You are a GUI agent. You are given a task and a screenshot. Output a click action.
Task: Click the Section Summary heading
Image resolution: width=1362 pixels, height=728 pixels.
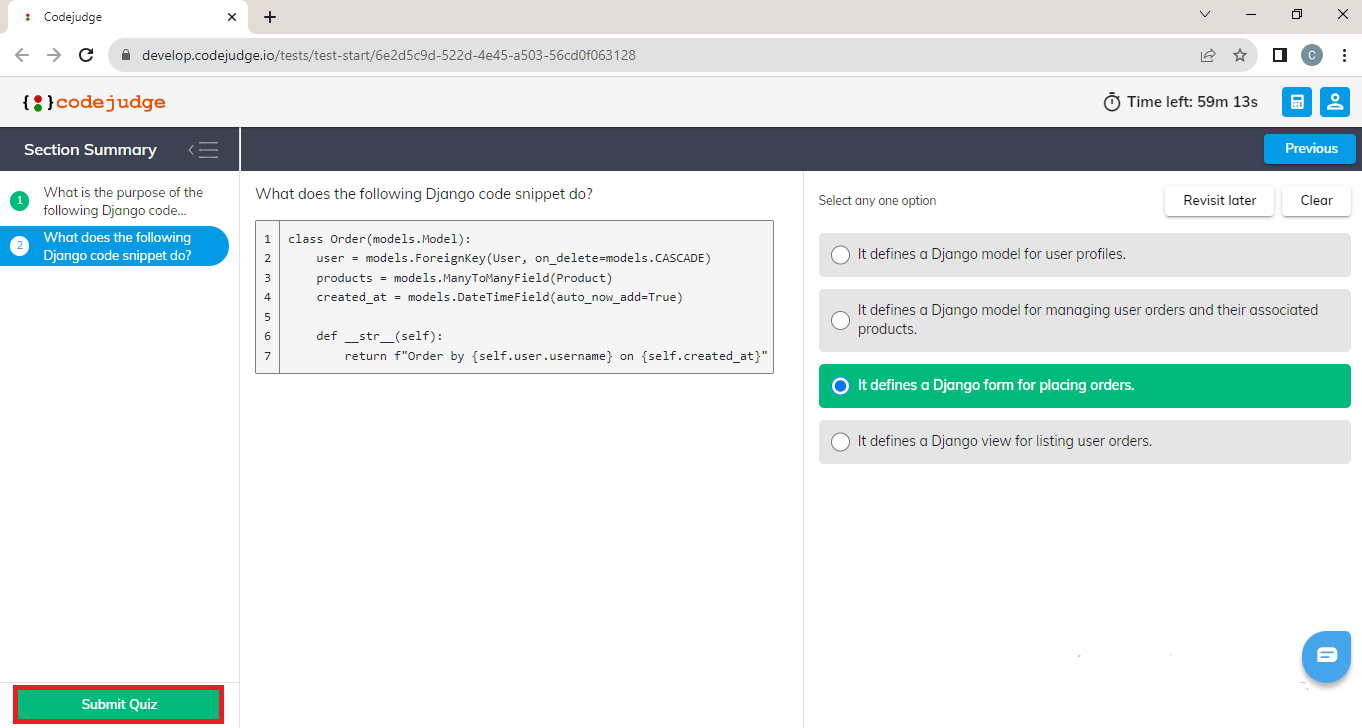pyautogui.click(x=90, y=150)
